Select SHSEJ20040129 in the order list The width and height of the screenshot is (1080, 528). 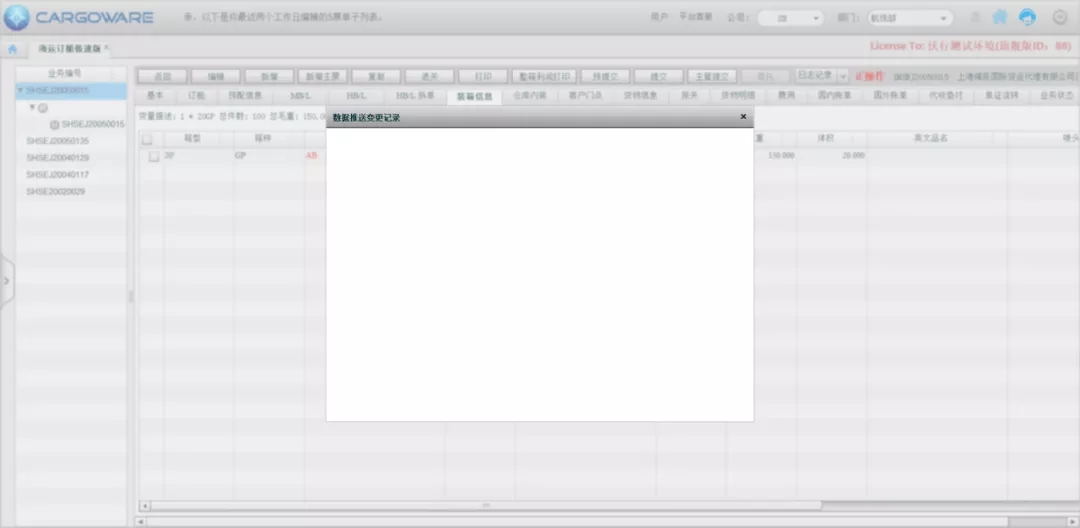57,158
